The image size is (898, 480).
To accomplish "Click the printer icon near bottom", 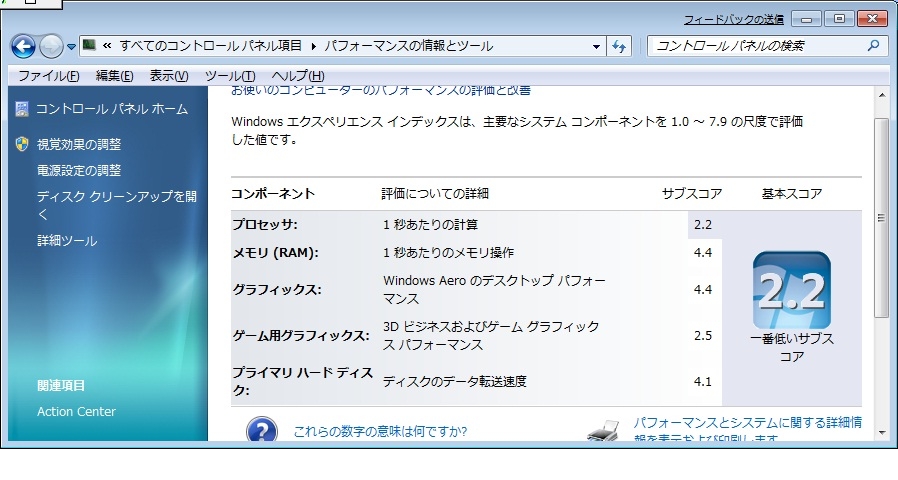I will [604, 430].
